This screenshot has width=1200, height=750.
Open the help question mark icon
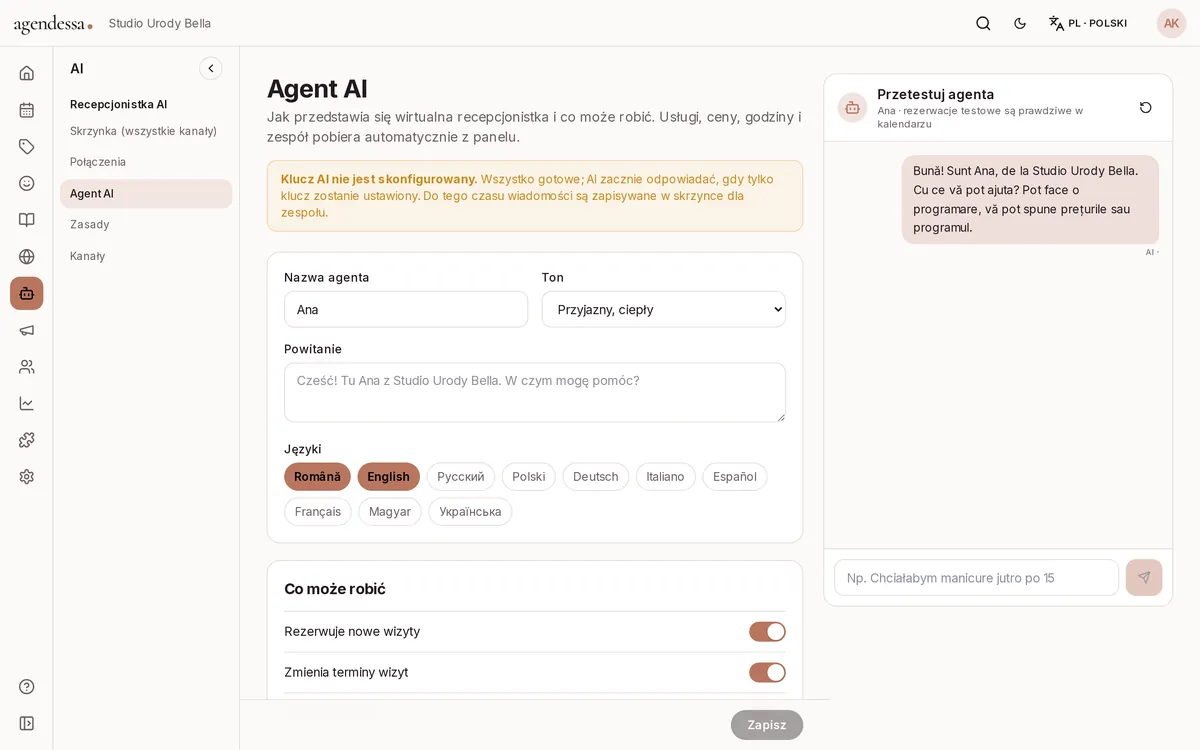(x=27, y=687)
